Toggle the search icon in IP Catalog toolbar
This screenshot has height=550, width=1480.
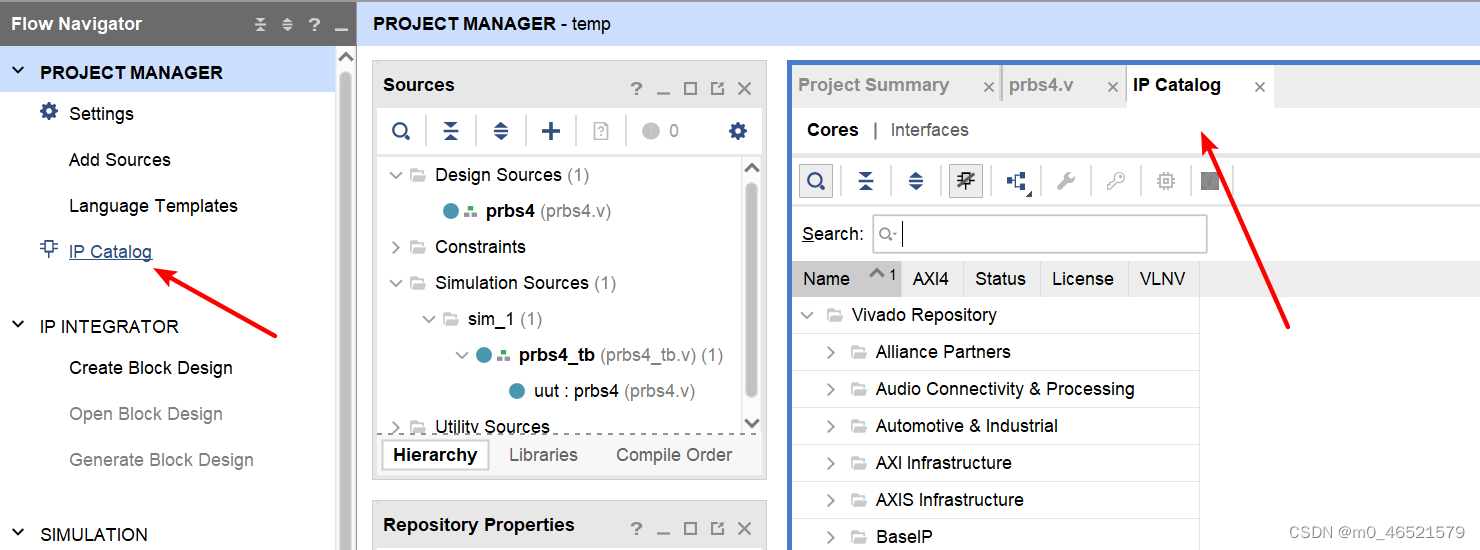pyautogui.click(x=816, y=181)
